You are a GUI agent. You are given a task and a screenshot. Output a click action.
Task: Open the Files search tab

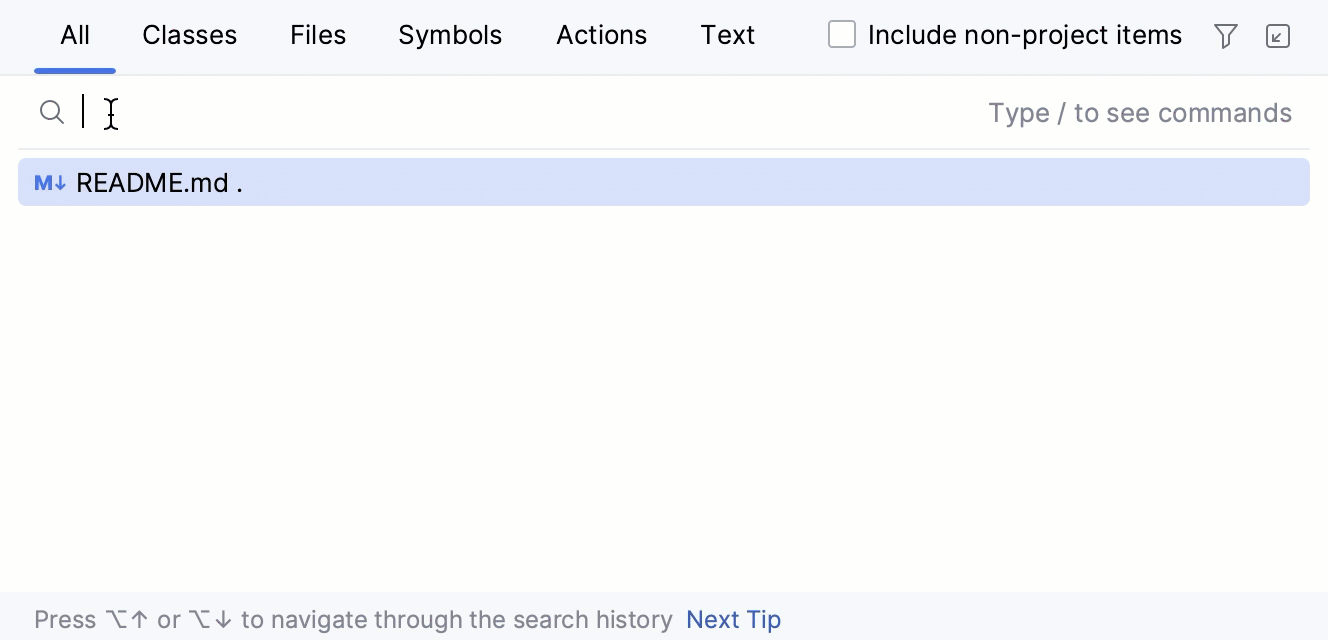click(x=318, y=35)
